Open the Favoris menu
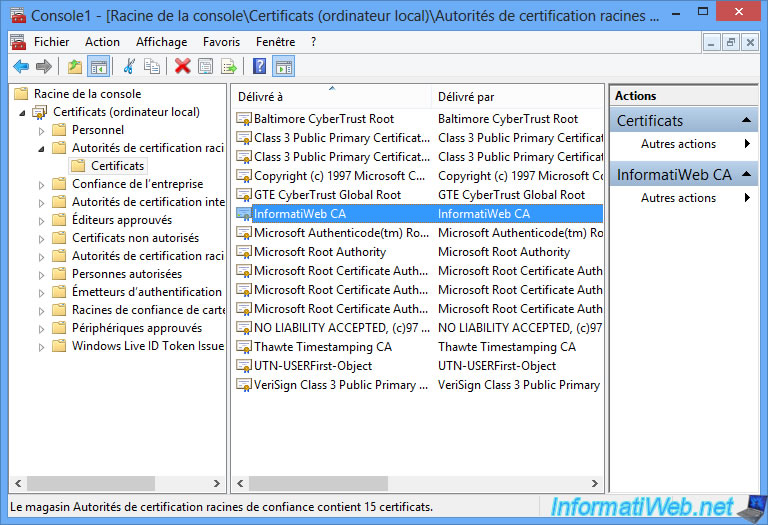The height and width of the screenshot is (525, 768). point(221,42)
